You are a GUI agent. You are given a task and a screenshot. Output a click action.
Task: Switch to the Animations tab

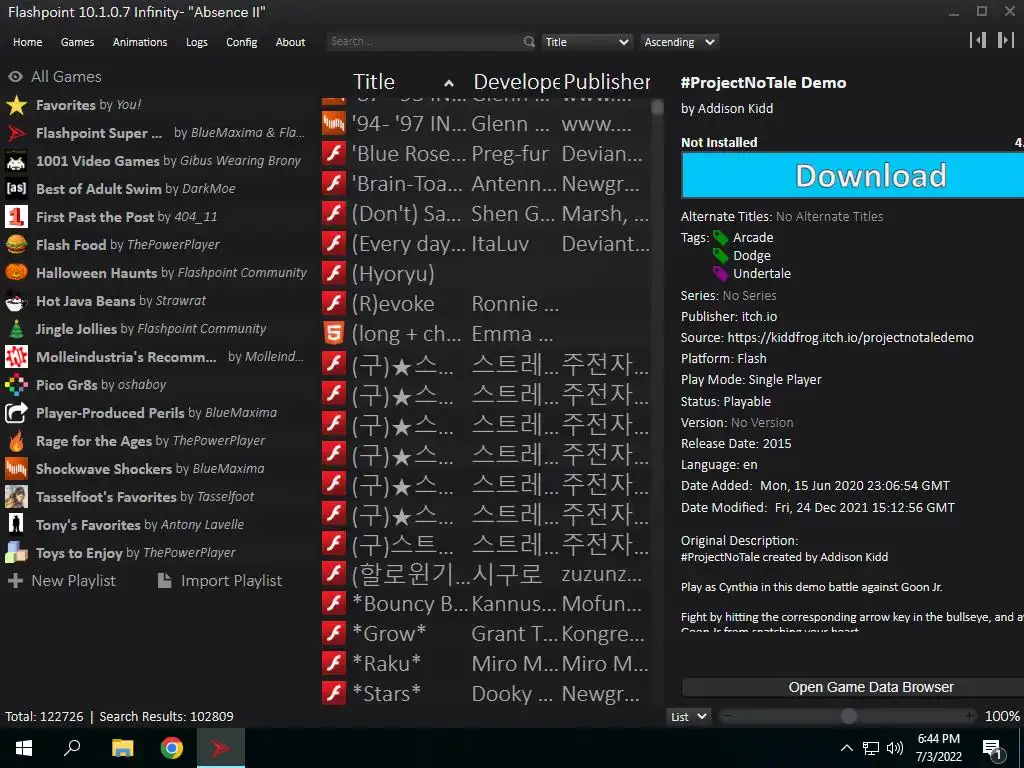tap(140, 42)
